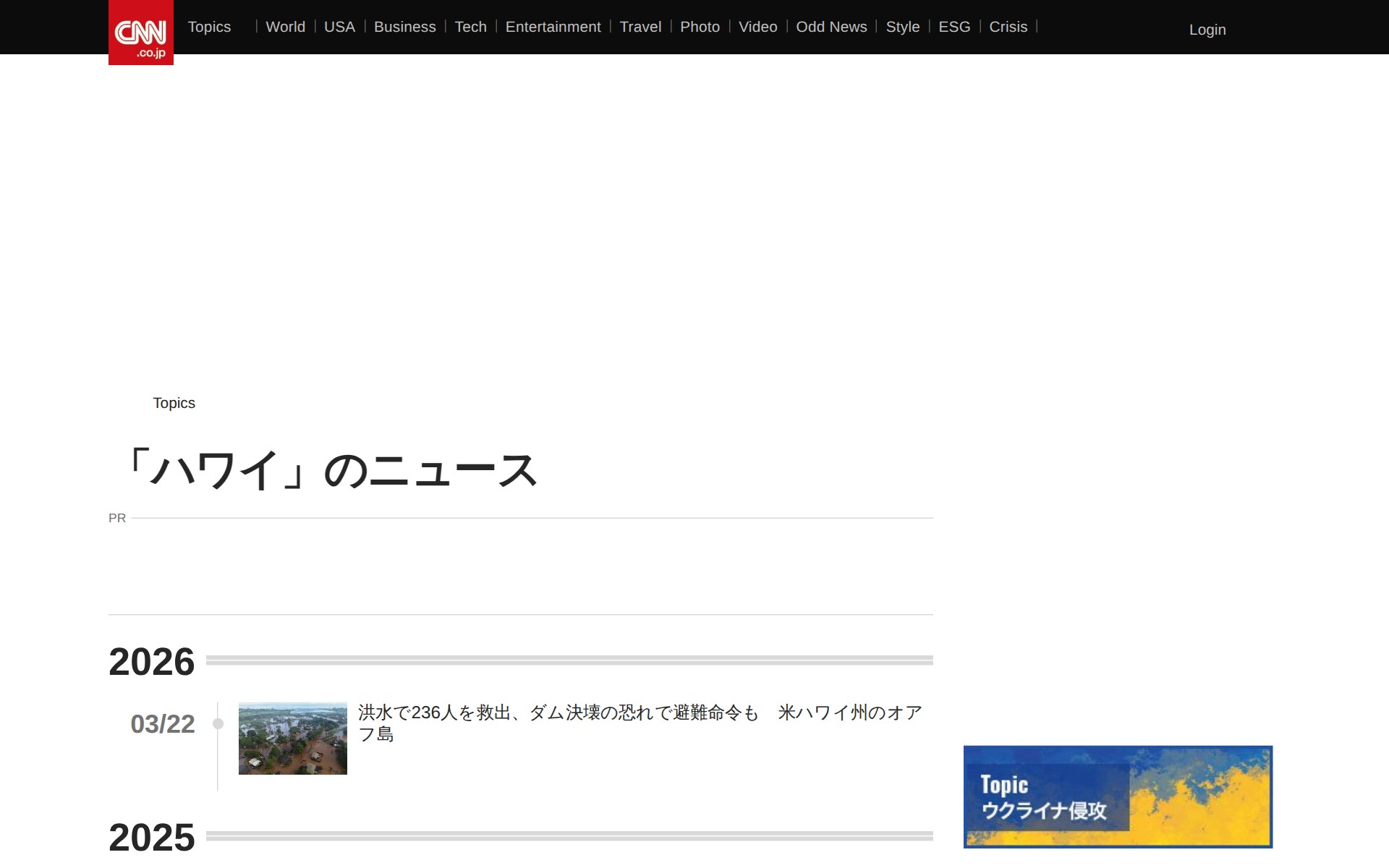This screenshot has width=1389, height=868.
Task: Select Odd News in navigation
Action: pos(831,27)
